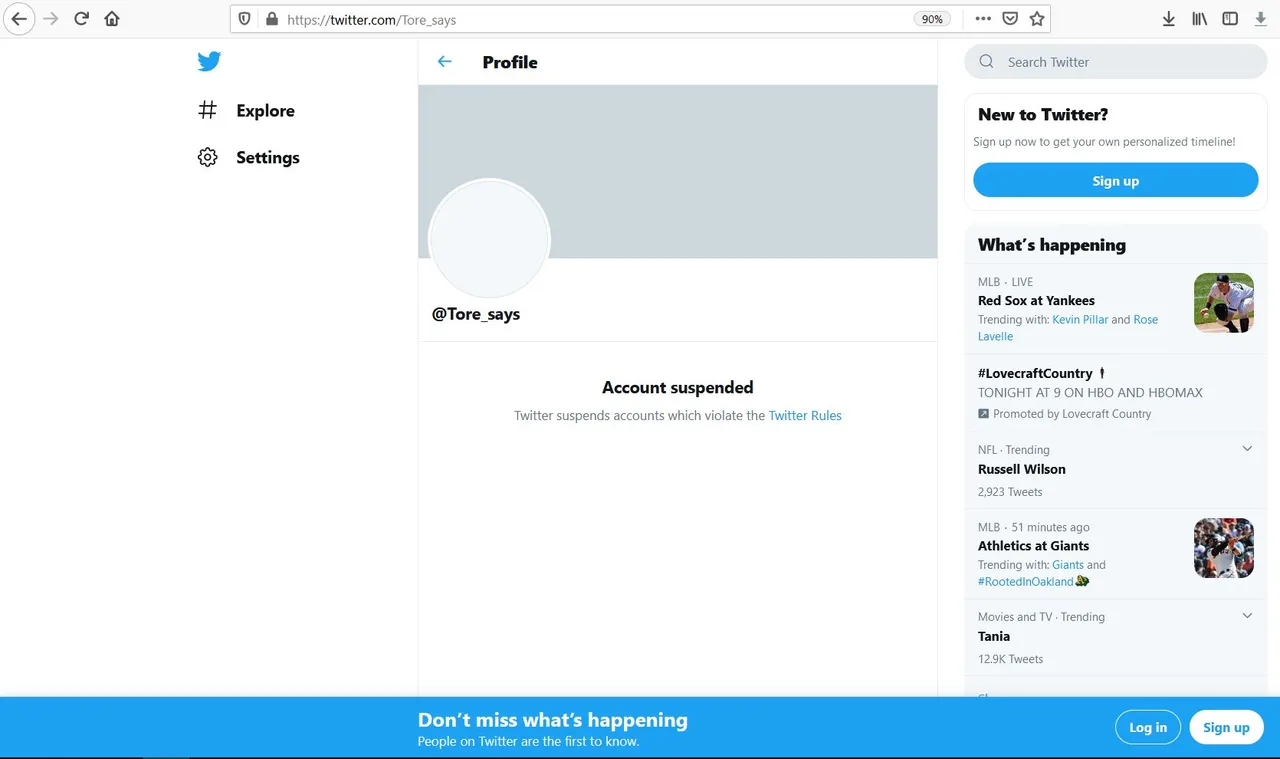Image resolution: width=1280 pixels, height=759 pixels.
Task: Open Explore hashtag icon
Action: tap(207, 110)
